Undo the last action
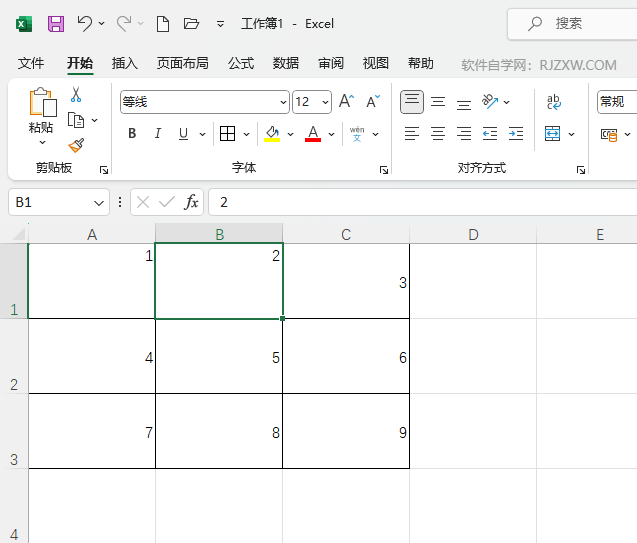637x543 pixels. 84,23
